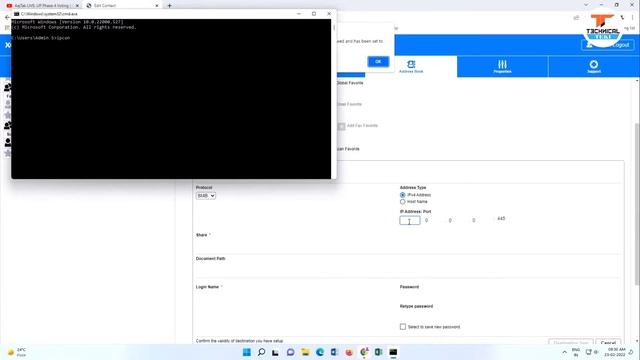Enable Select to save new password checkbox
Screen dimensions: 640x360
(403, 327)
